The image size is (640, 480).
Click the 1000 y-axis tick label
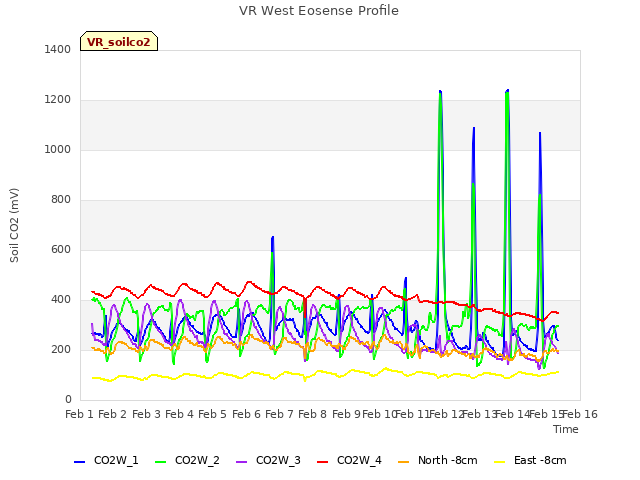pos(58,149)
